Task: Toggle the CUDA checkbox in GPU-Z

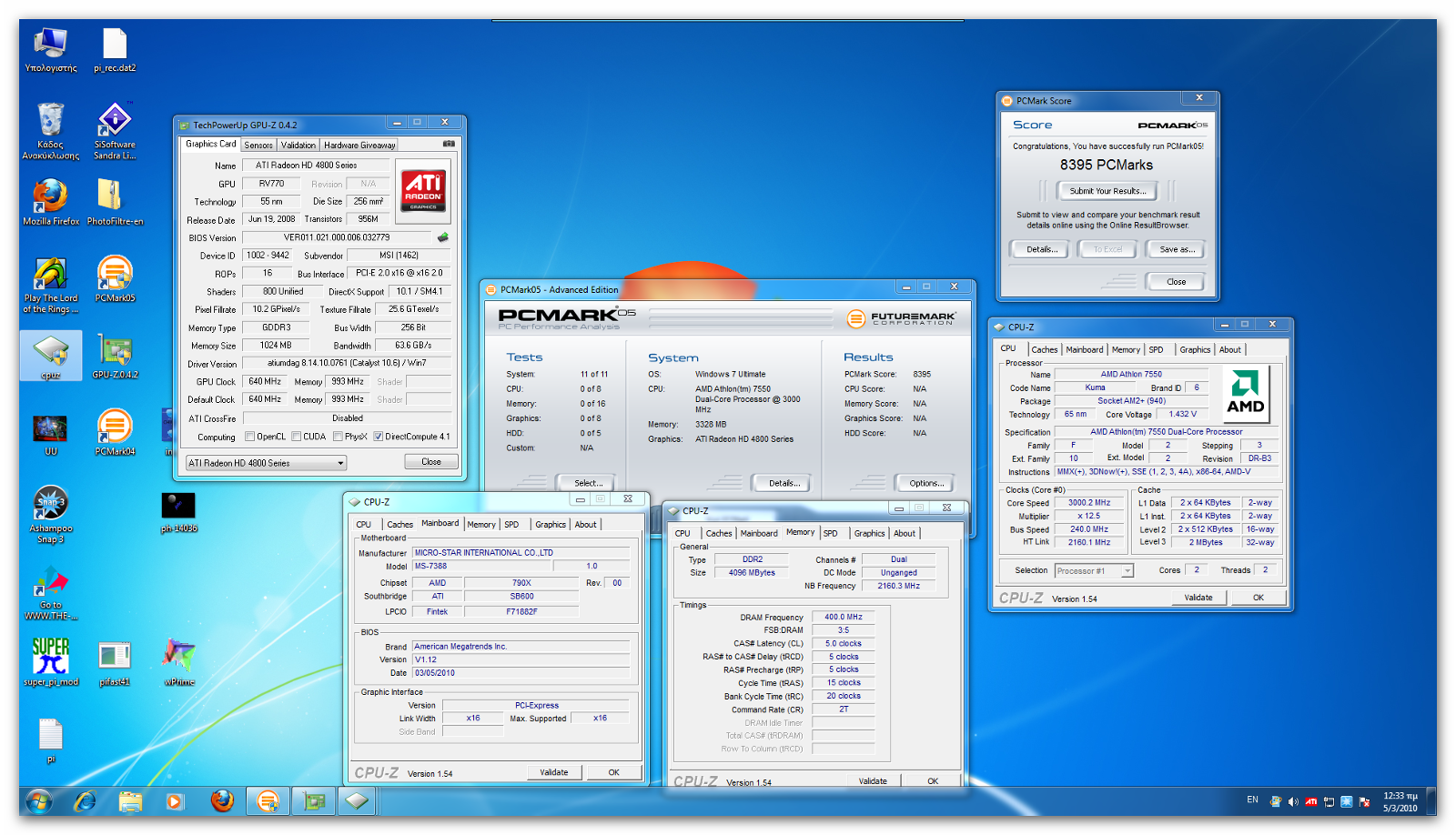Action: click(x=297, y=437)
